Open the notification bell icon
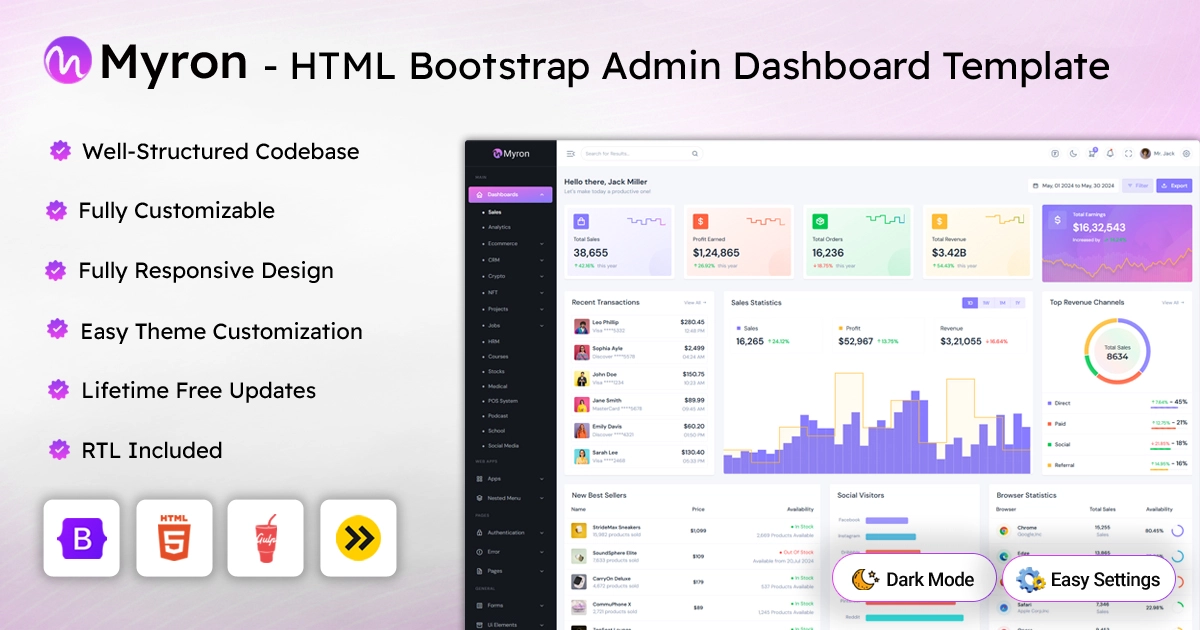Screen dimensions: 1200x630 coord(1110,153)
